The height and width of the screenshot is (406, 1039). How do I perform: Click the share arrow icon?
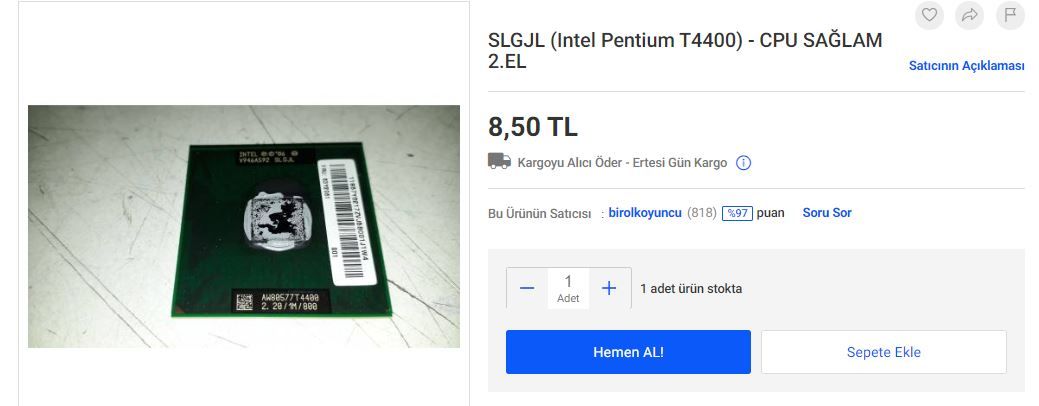click(969, 15)
